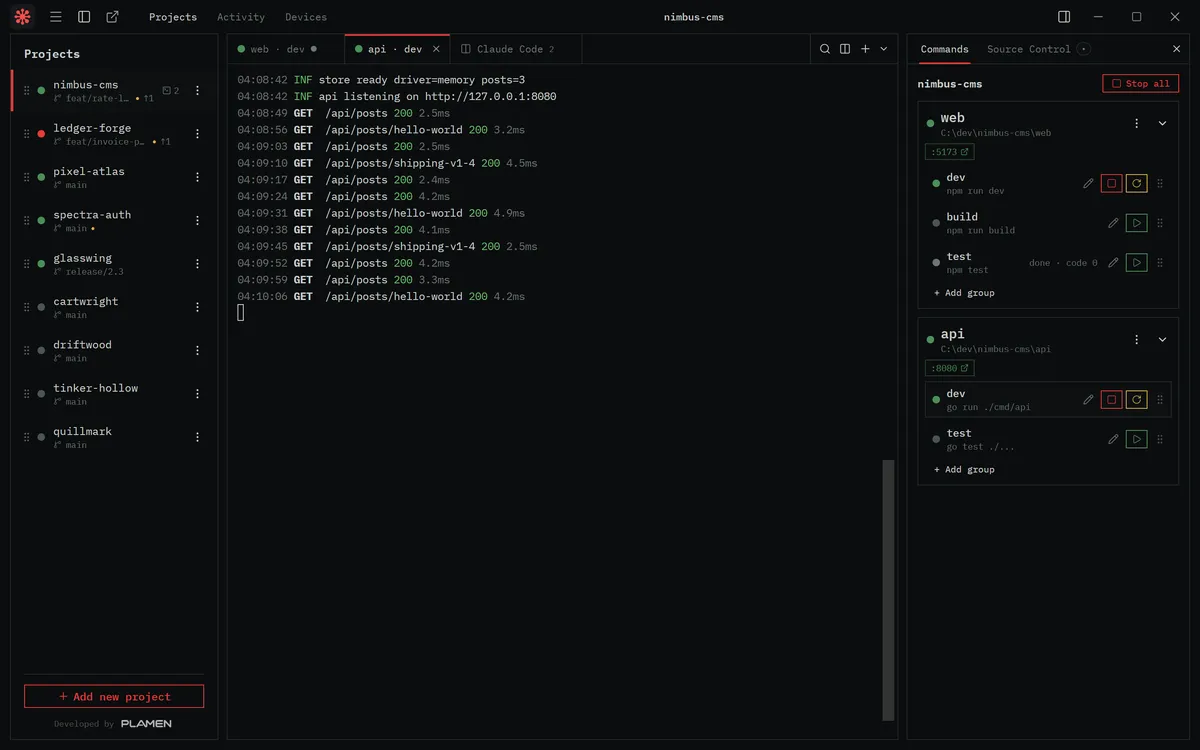Open nimbus-cms project options menu
The image size is (1200, 750).
click(x=197, y=91)
